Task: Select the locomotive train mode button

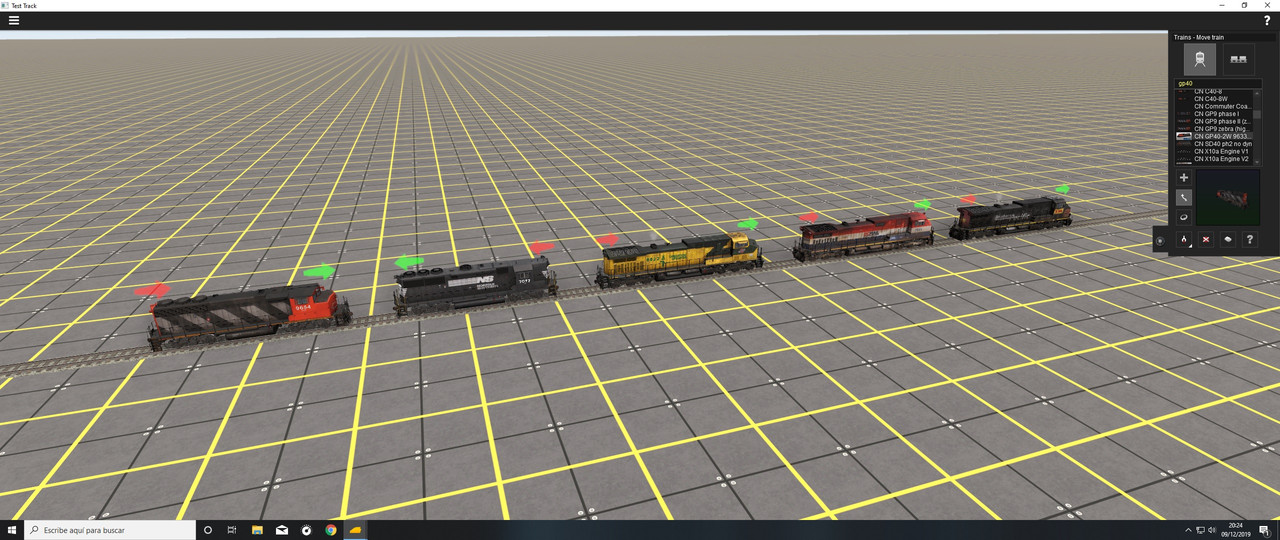Action: [1200, 59]
